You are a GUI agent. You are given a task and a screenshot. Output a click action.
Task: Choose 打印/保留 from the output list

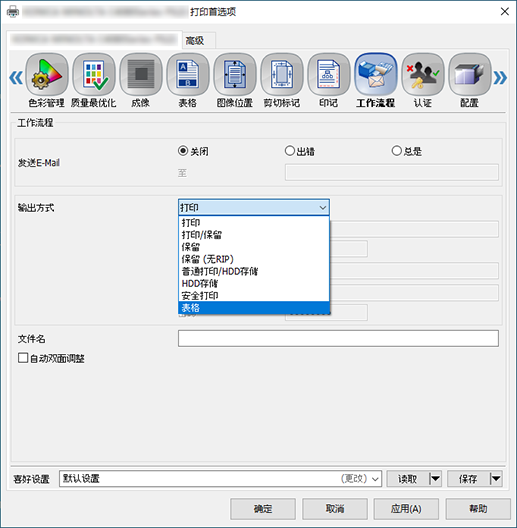pyautogui.click(x=254, y=235)
